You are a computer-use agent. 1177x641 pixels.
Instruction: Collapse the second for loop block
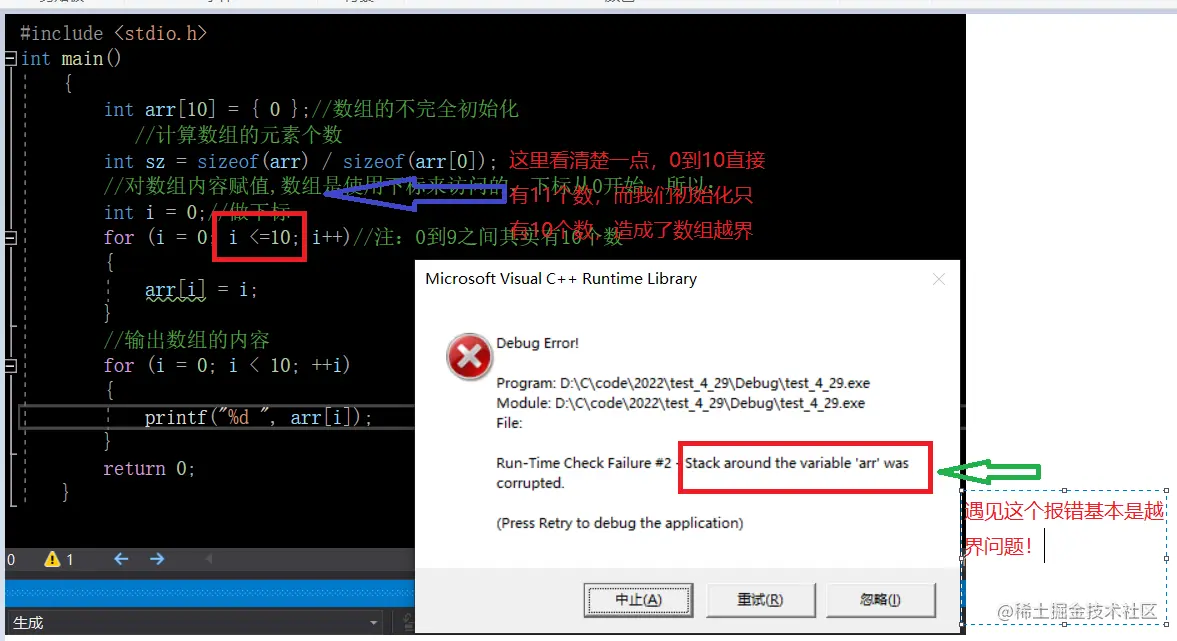11,366
